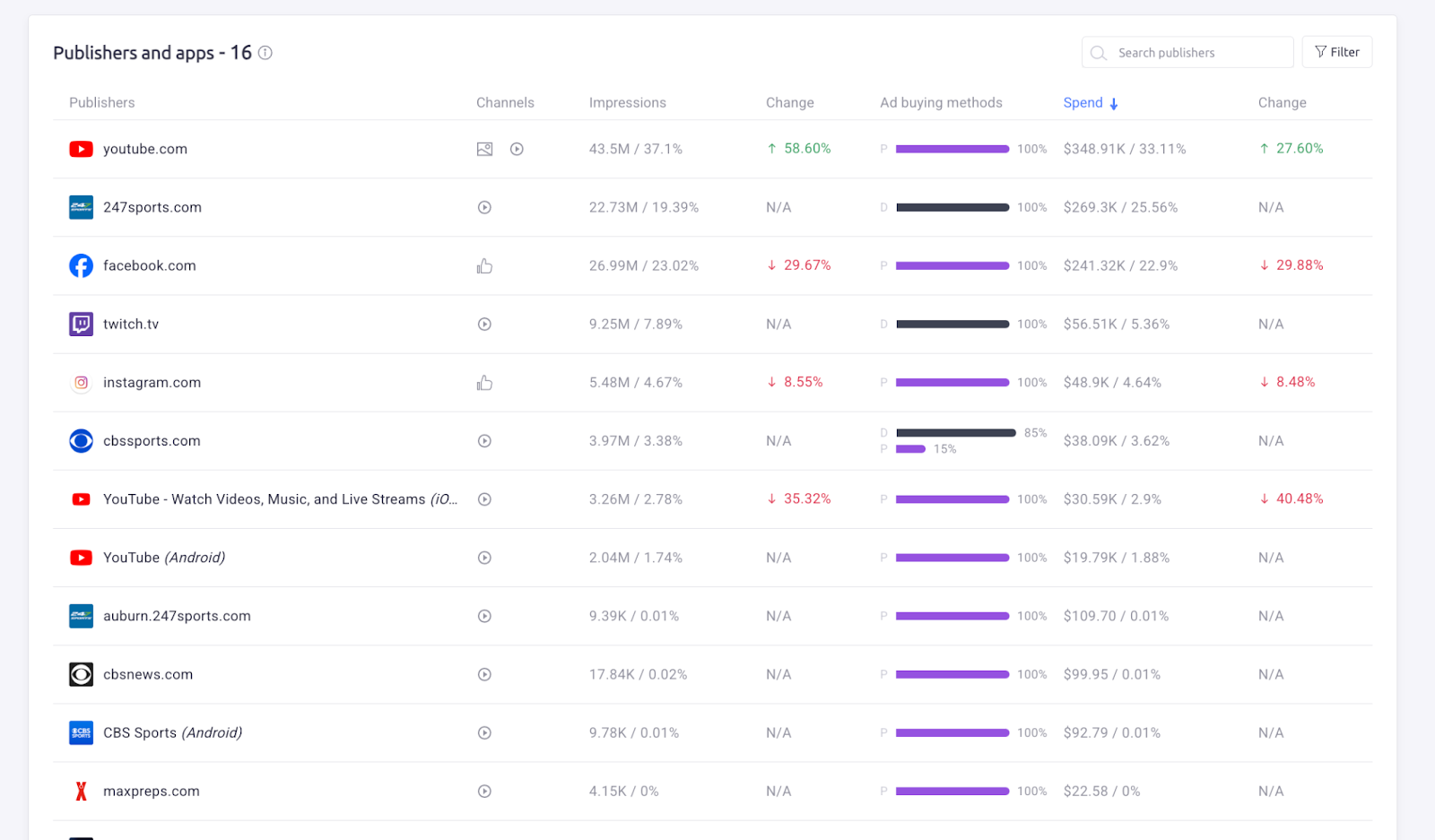Click the Instagram logo icon
The width and height of the screenshot is (1435, 840).
81,382
